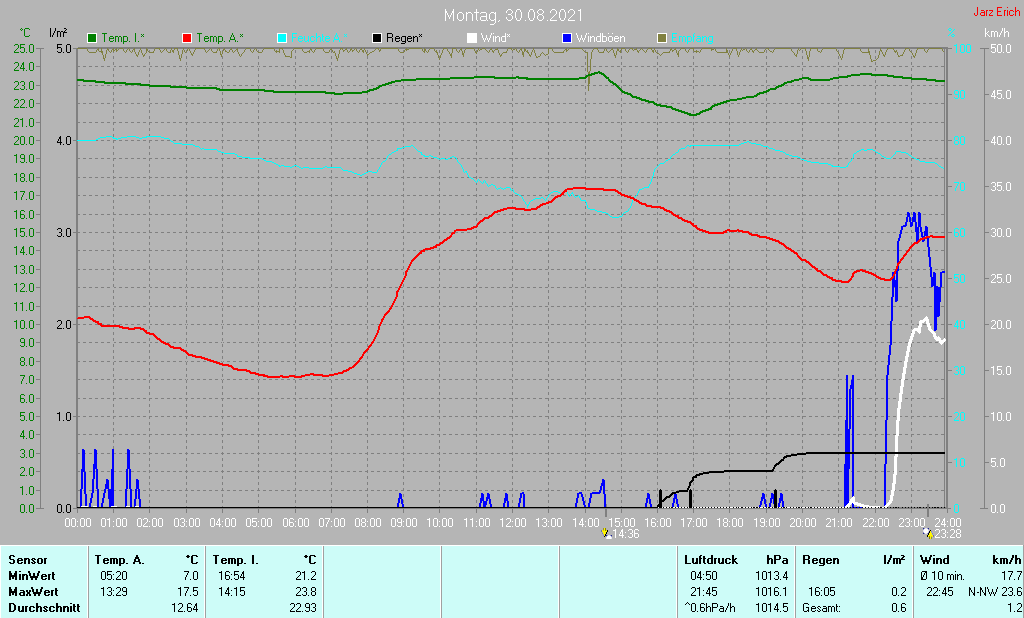Click the wind gust value 'N-NW 23.6'
Viewport: 1024px width, 618px height.
click(x=995, y=592)
